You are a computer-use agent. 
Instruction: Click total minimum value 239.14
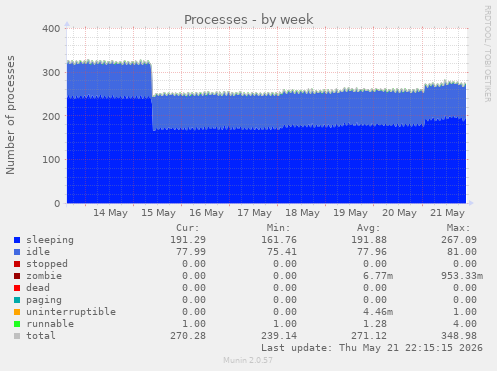(279, 336)
